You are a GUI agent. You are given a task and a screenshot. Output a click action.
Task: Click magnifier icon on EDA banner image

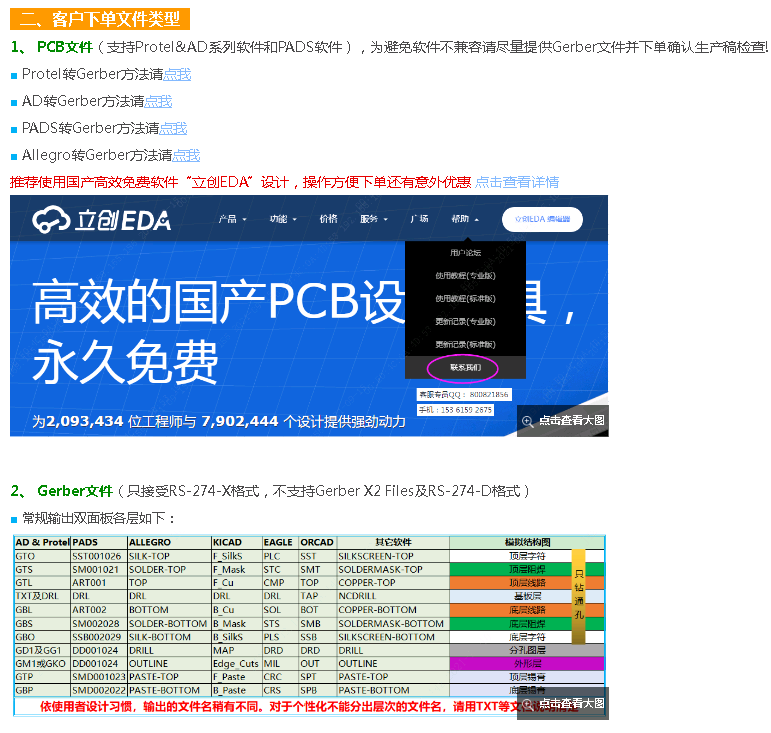click(527, 421)
